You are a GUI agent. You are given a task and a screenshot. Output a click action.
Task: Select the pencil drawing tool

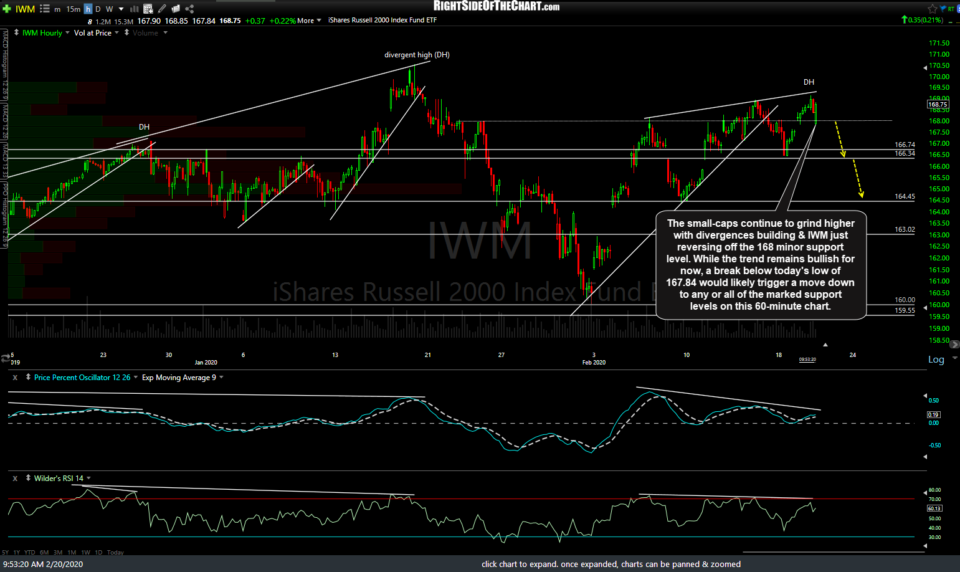(162, 9)
